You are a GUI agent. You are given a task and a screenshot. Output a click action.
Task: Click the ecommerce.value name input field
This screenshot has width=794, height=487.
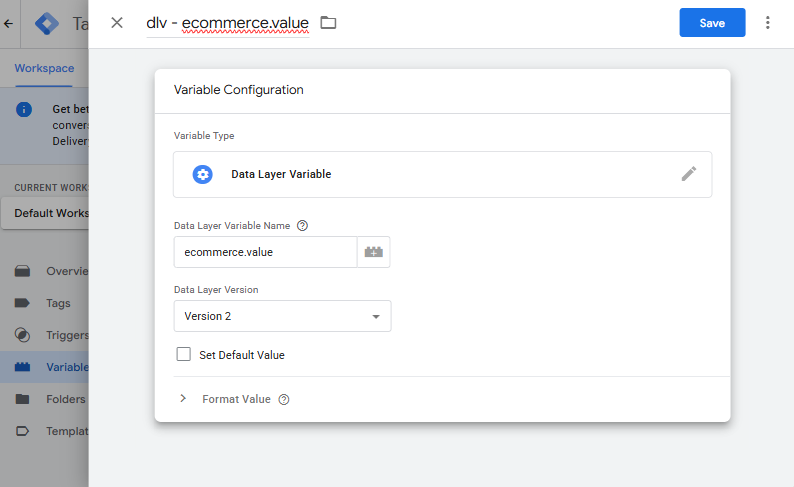pos(265,252)
